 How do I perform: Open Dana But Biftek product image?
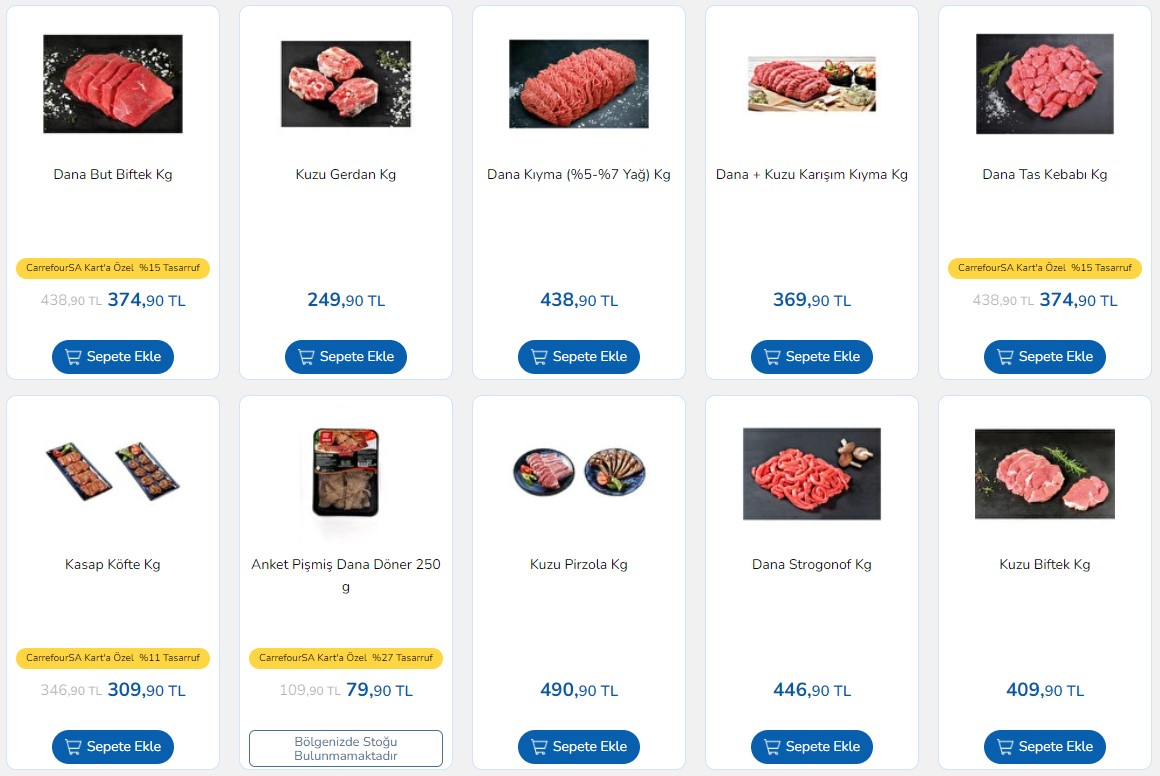112,84
